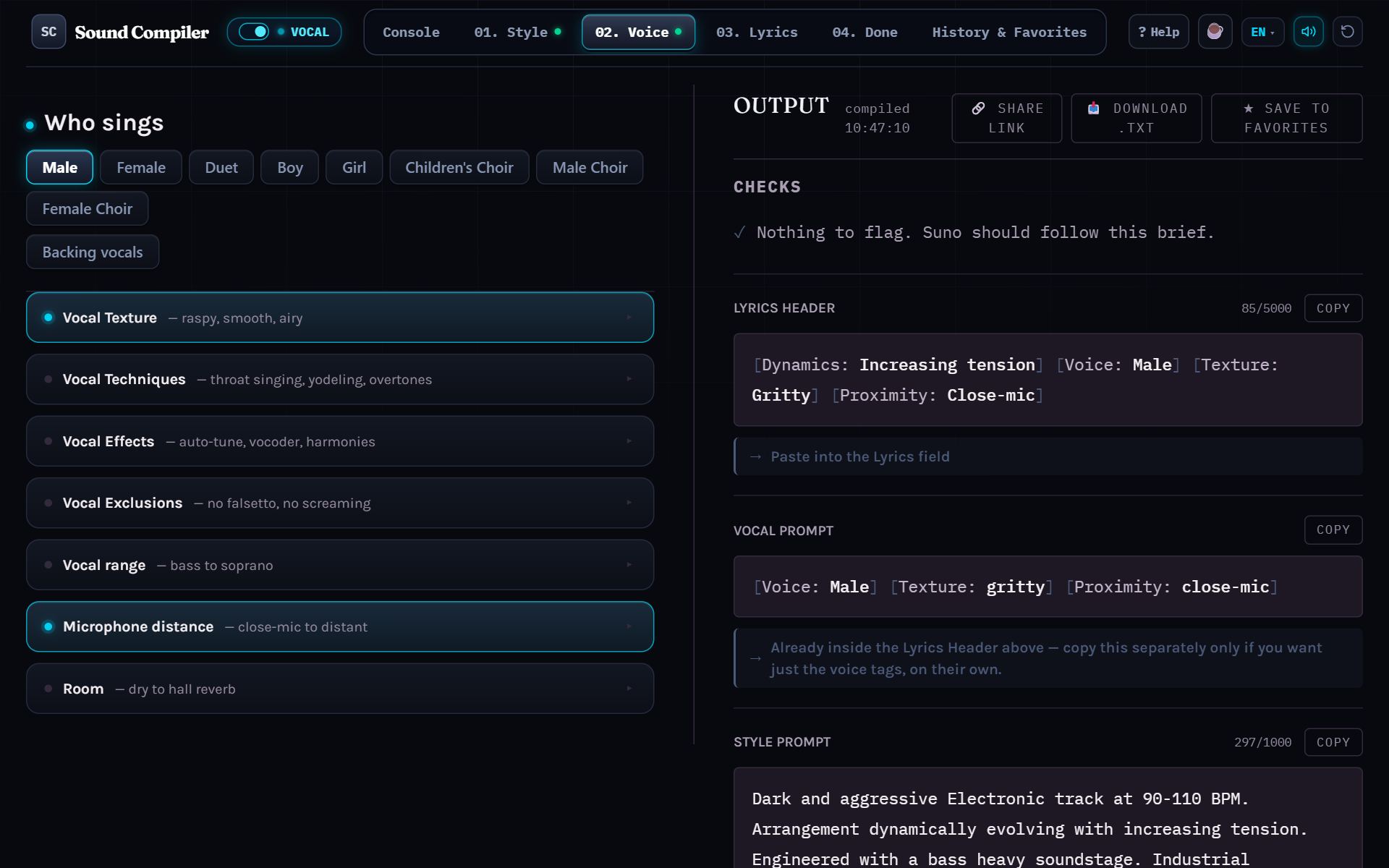The height and width of the screenshot is (868, 1389).
Task: Click the Lyrics Header output box
Action: 1048,380
